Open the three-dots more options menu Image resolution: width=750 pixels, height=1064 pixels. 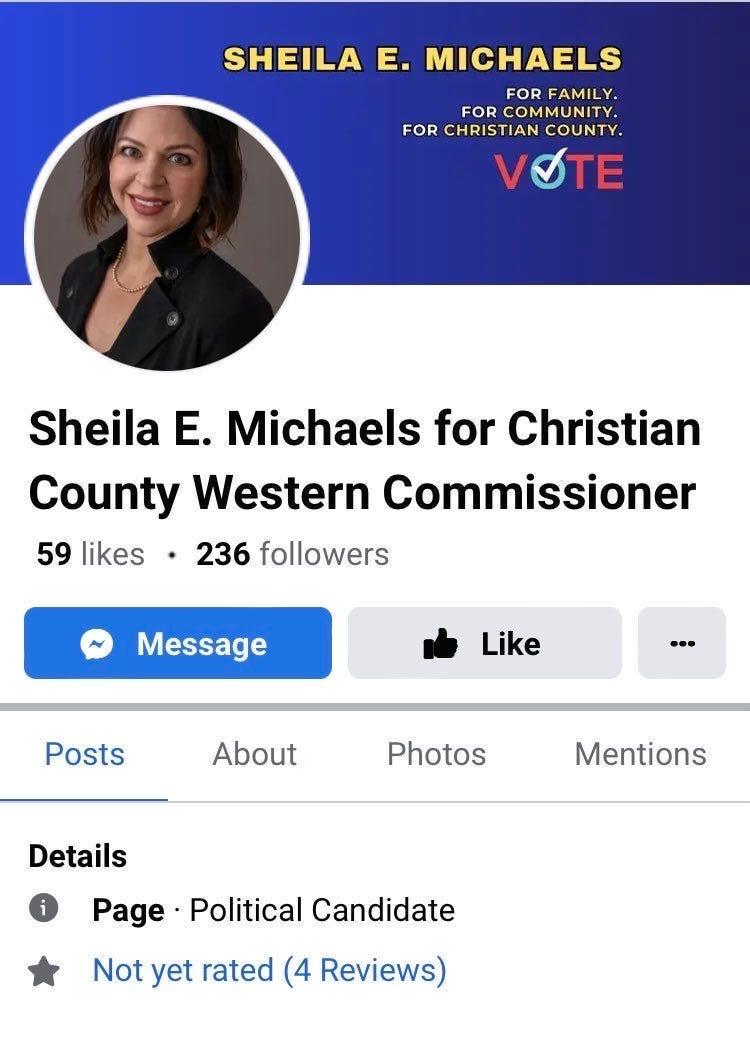(681, 643)
